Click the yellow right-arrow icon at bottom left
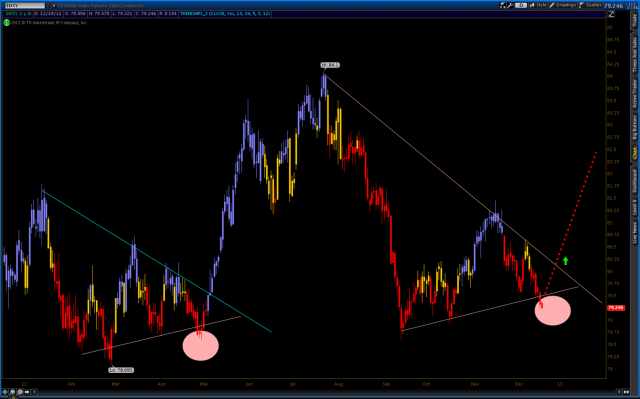Viewport: 640px width, 399px height. pos(27,392)
